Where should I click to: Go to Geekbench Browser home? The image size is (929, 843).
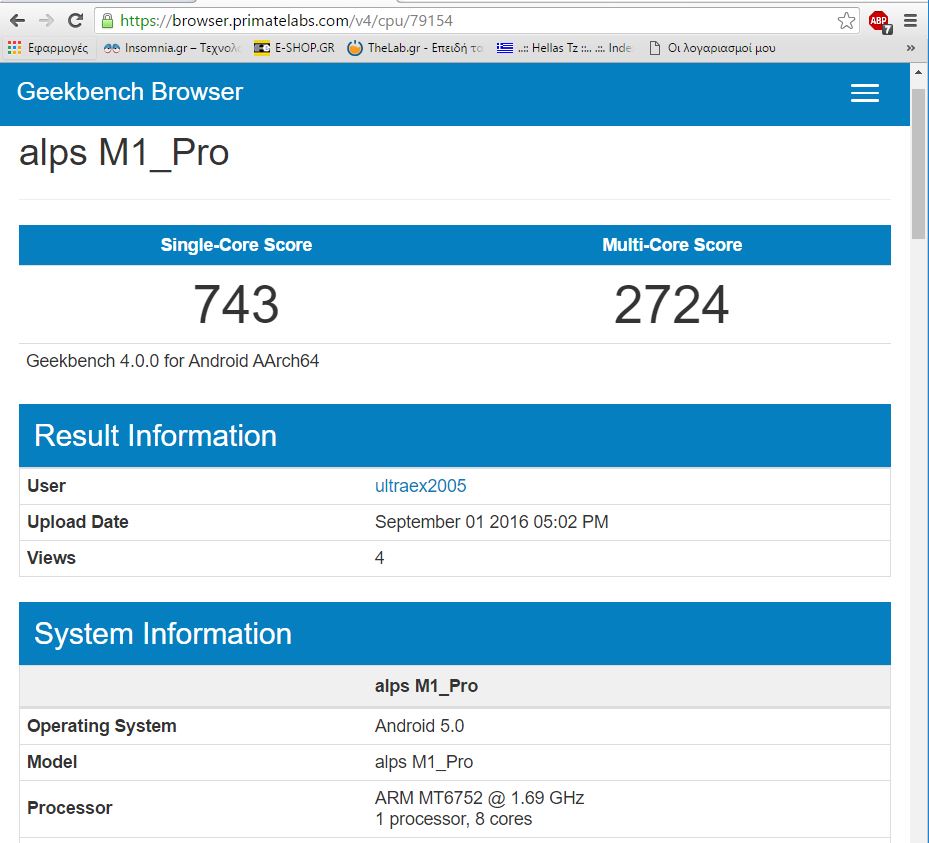tap(130, 92)
